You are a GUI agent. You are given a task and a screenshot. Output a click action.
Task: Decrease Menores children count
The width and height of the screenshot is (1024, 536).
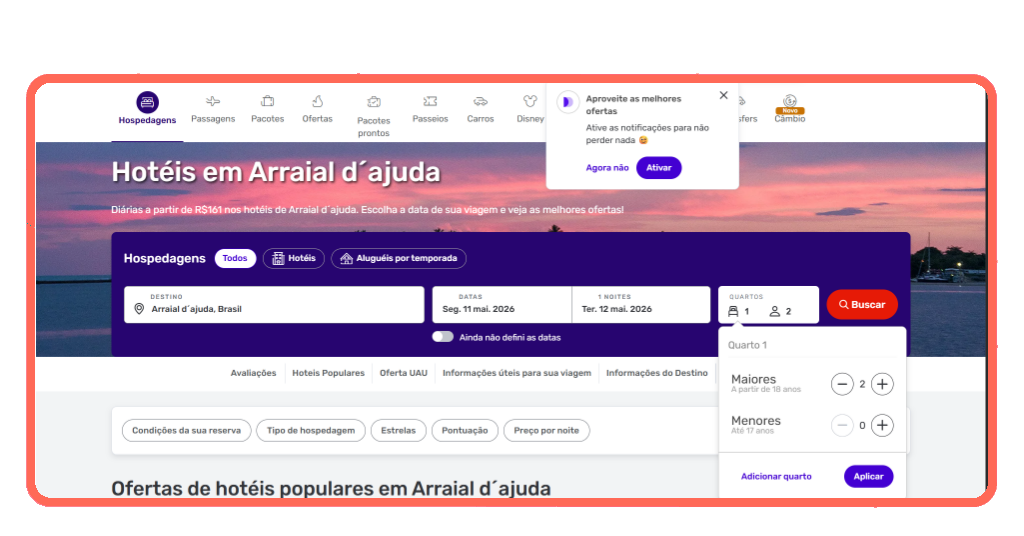pyautogui.click(x=842, y=426)
